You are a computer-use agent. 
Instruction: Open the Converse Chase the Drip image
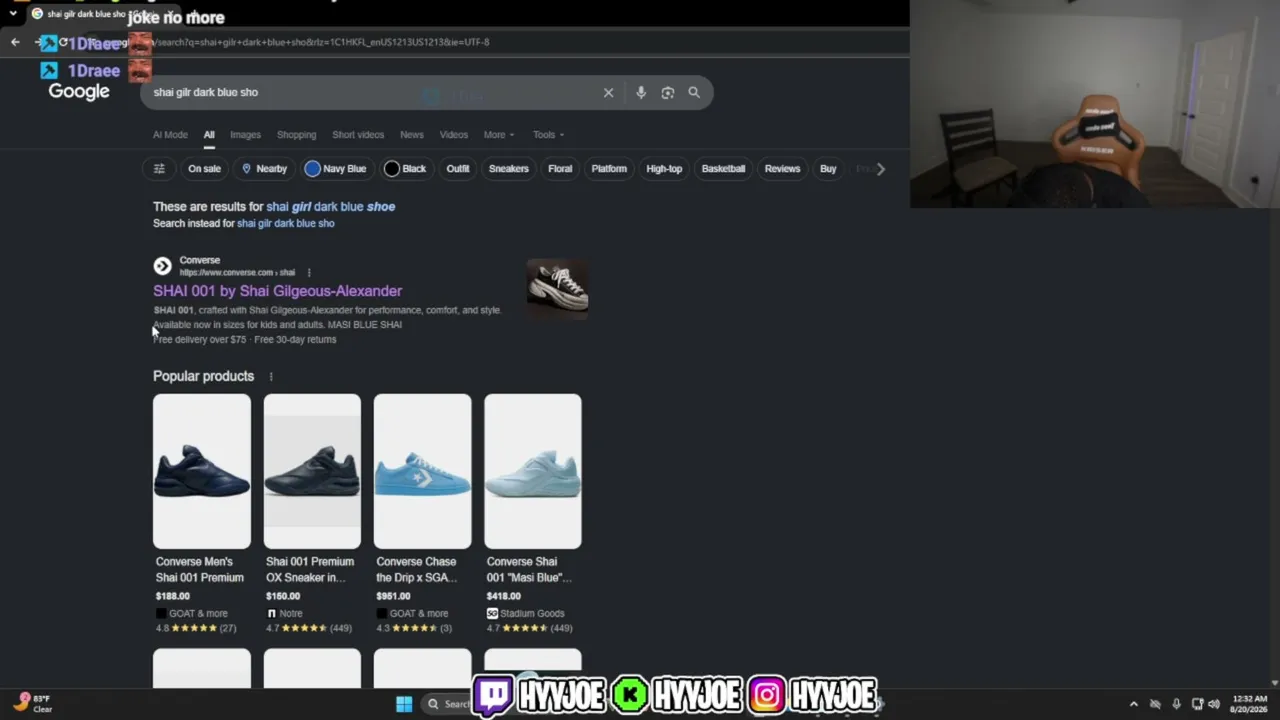(422, 471)
